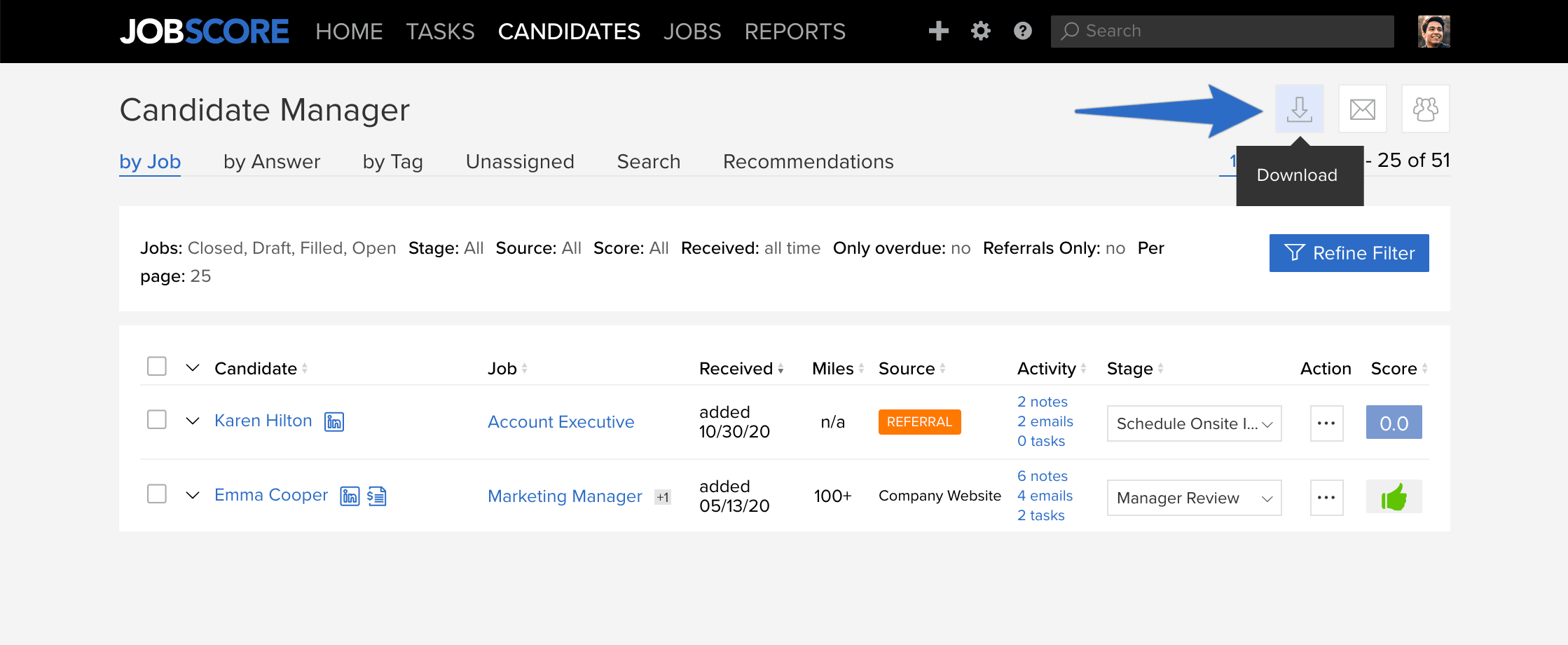Go to the REPORTS menu
The width and height of the screenshot is (1568, 645).
coord(795,32)
